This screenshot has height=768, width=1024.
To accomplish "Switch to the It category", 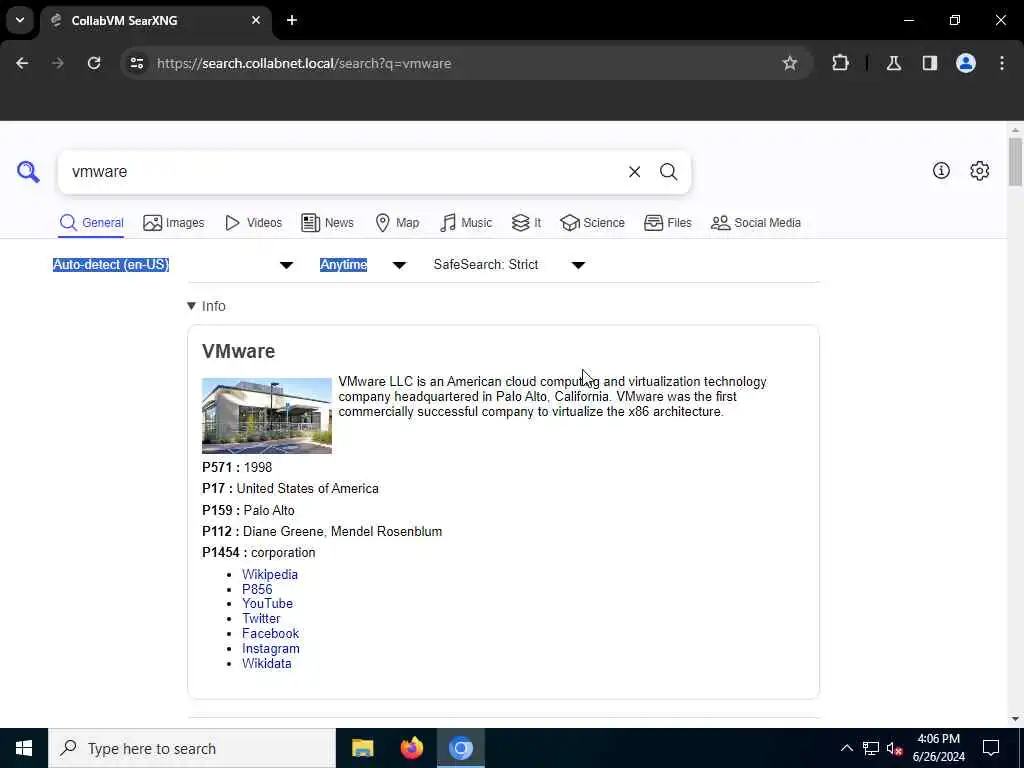I will click(526, 223).
